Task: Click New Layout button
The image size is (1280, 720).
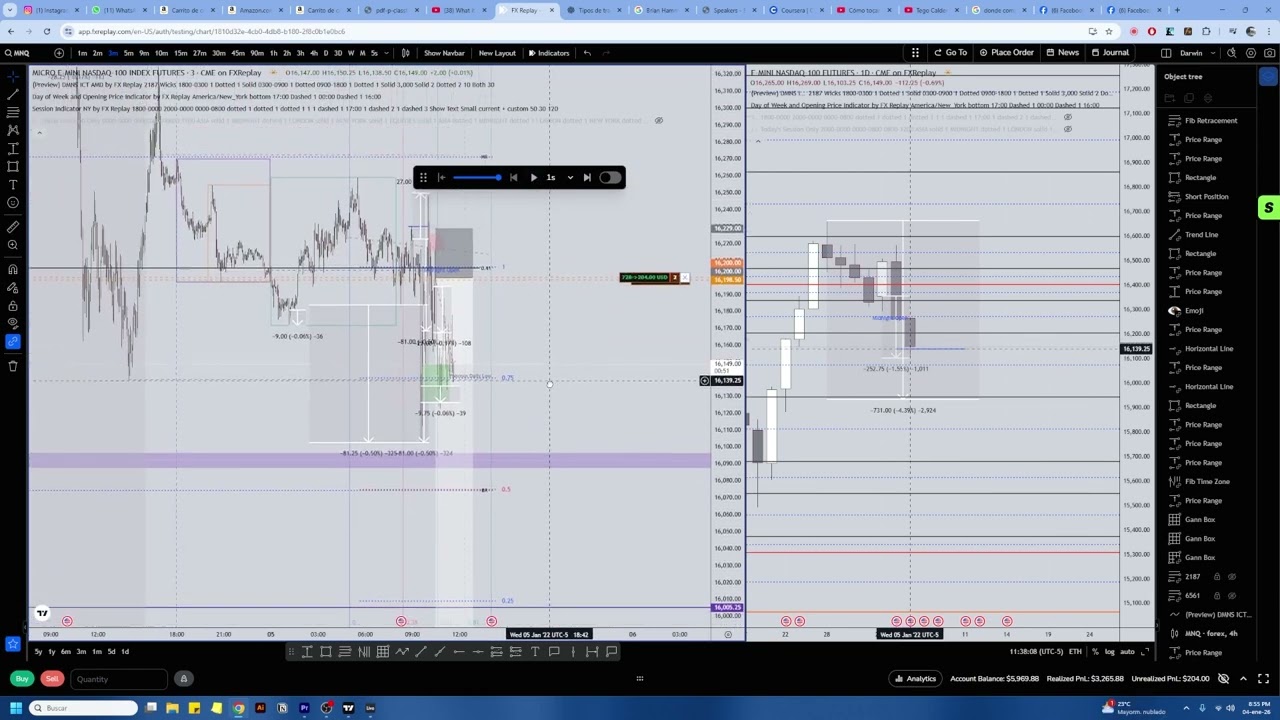Action: 497,53
